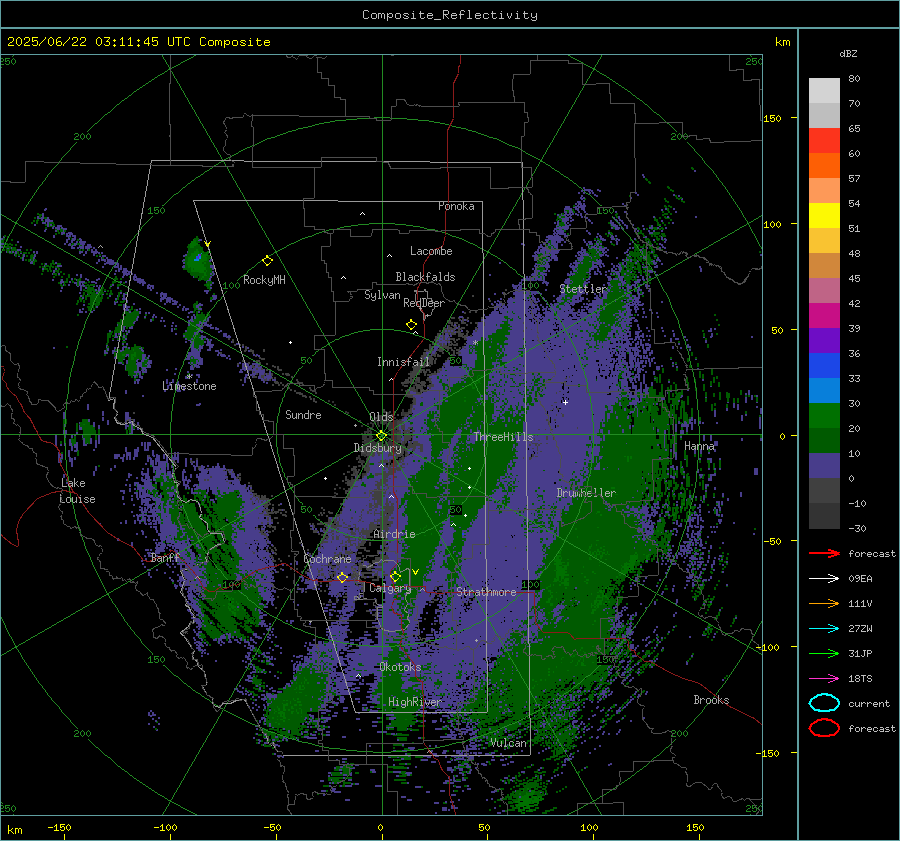
Task: Click the red forecast arrow legend icon
Action: coord(824,553)
